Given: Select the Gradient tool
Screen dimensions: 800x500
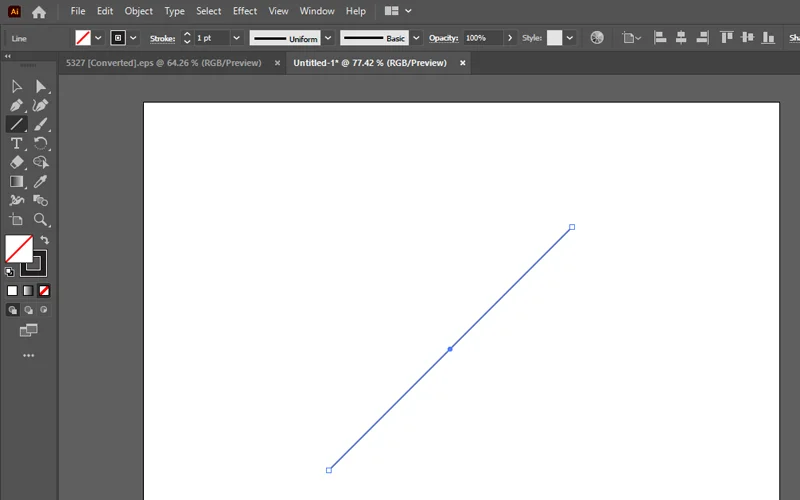Looking at the screenshot, I should click(17, 181).
